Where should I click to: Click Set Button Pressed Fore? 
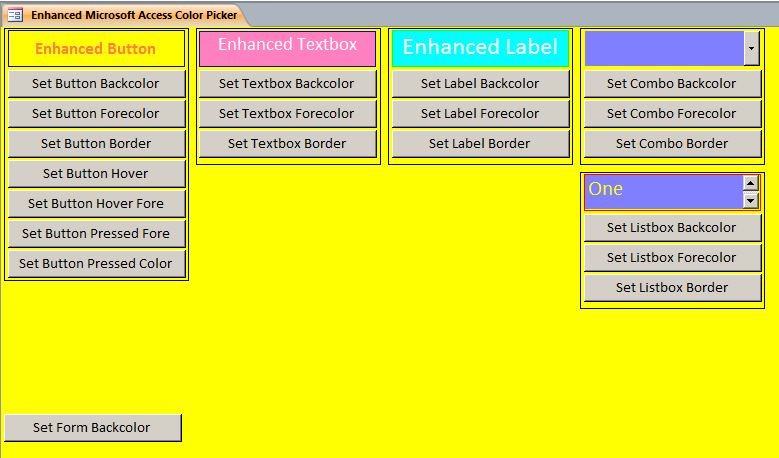[x=96, y=233]
